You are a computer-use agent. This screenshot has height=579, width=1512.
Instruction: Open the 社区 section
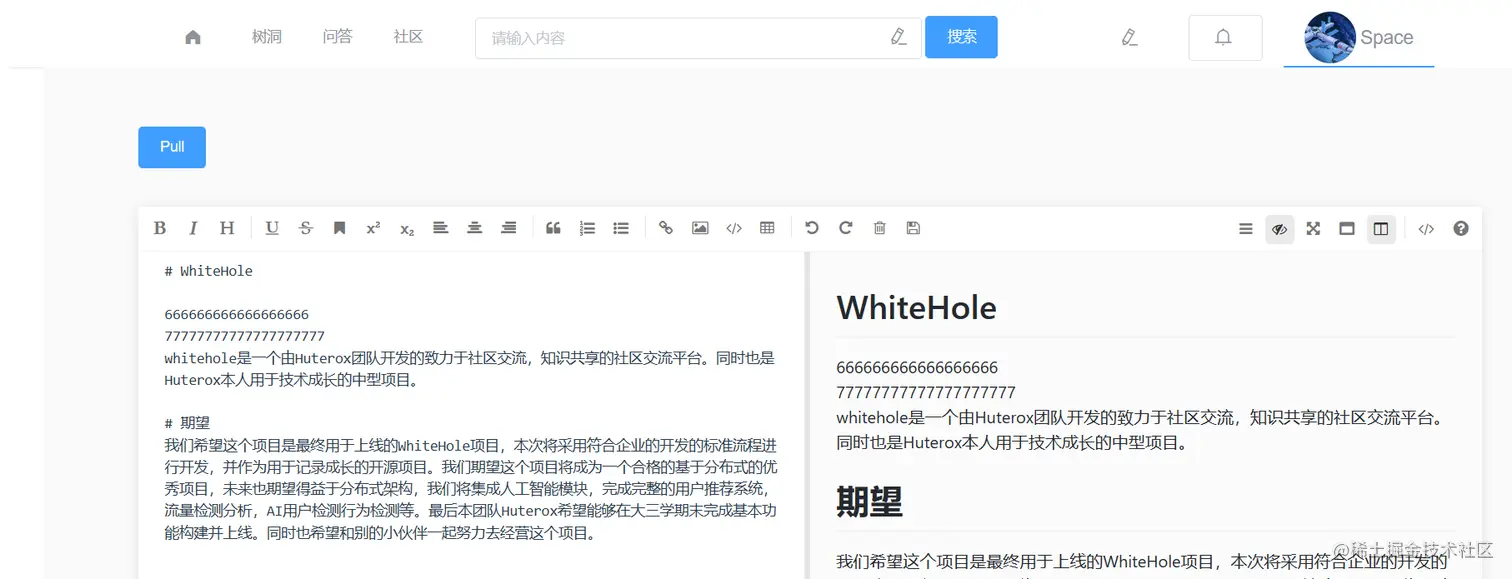(407, 37)
